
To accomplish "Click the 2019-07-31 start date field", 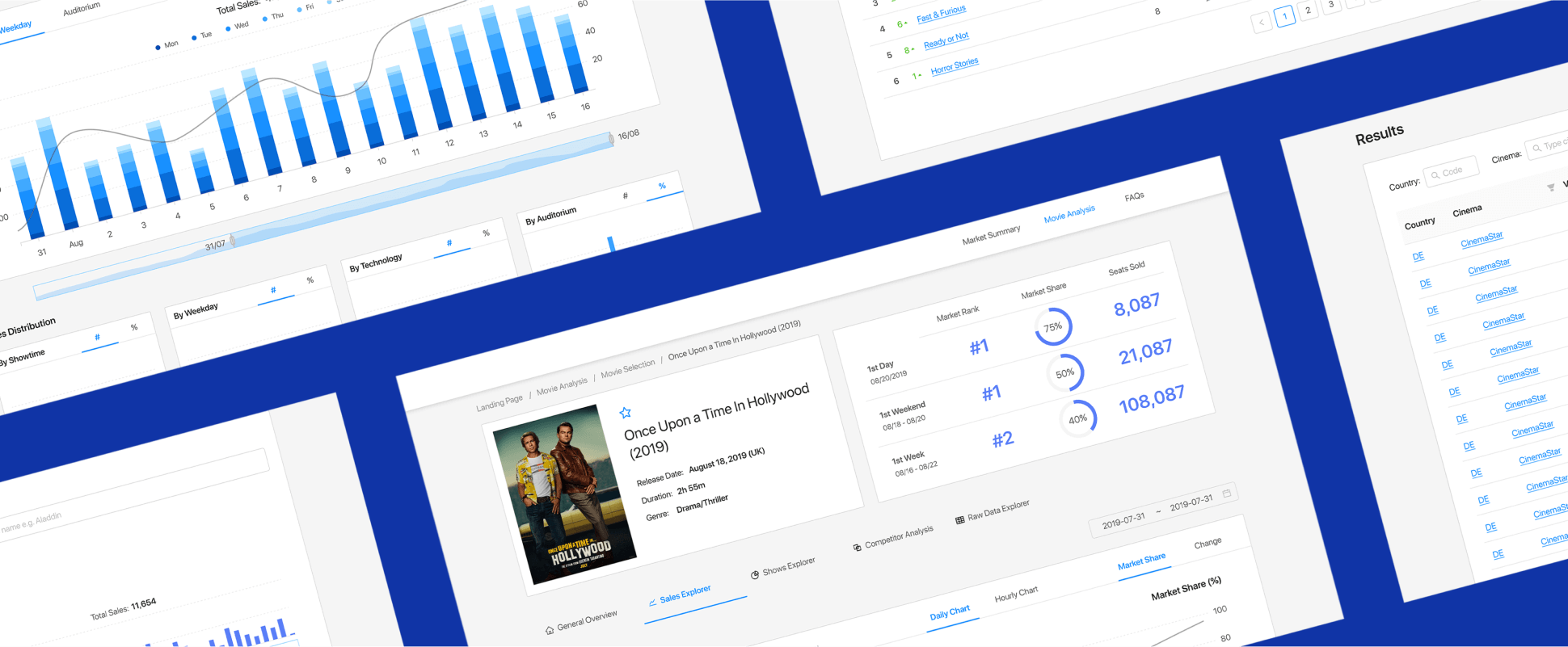I will (x=1123, y=519).
